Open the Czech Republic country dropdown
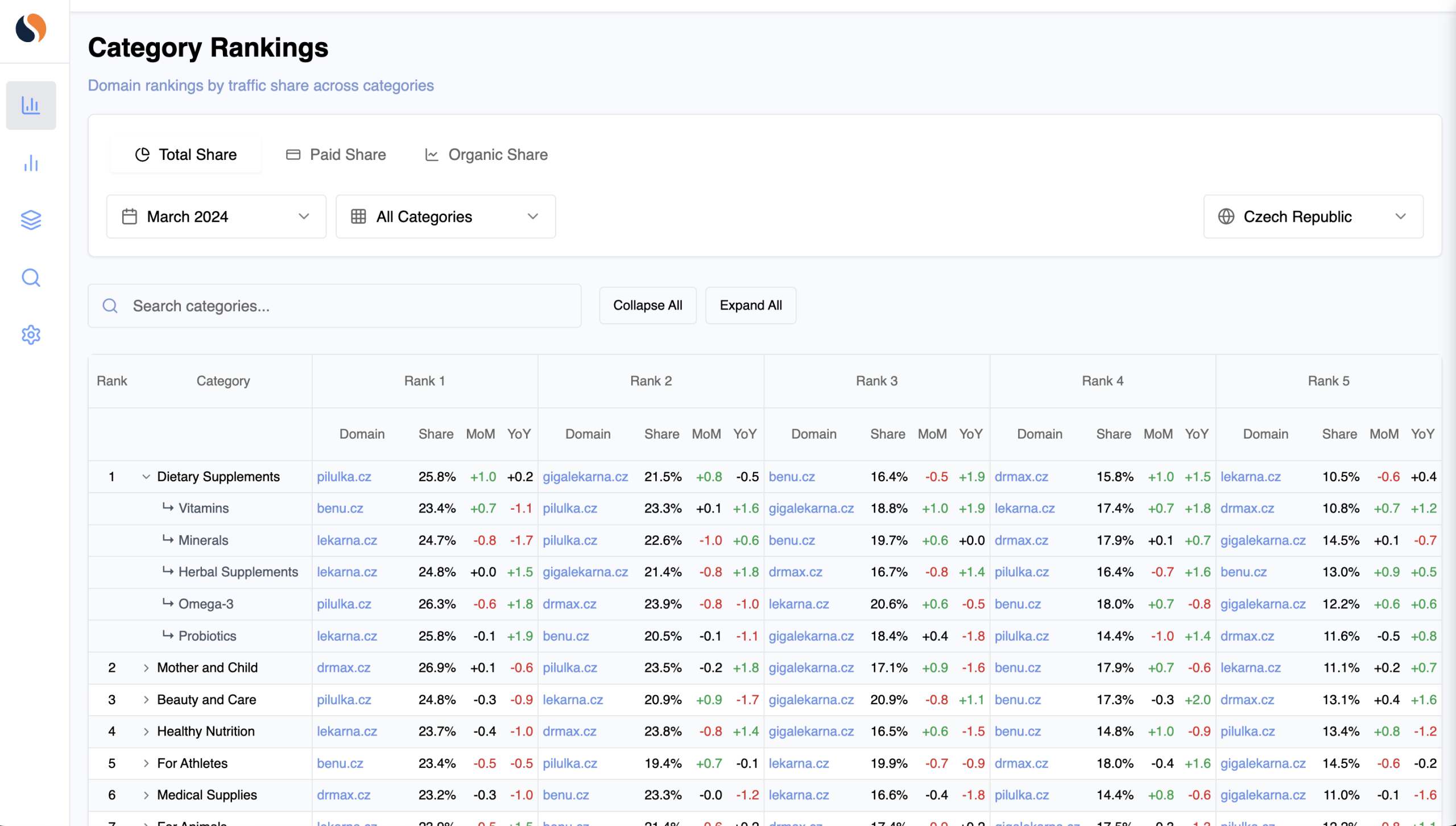Image resolution: width=1456 pixels, height=826 pixels. pos(1313,217)
